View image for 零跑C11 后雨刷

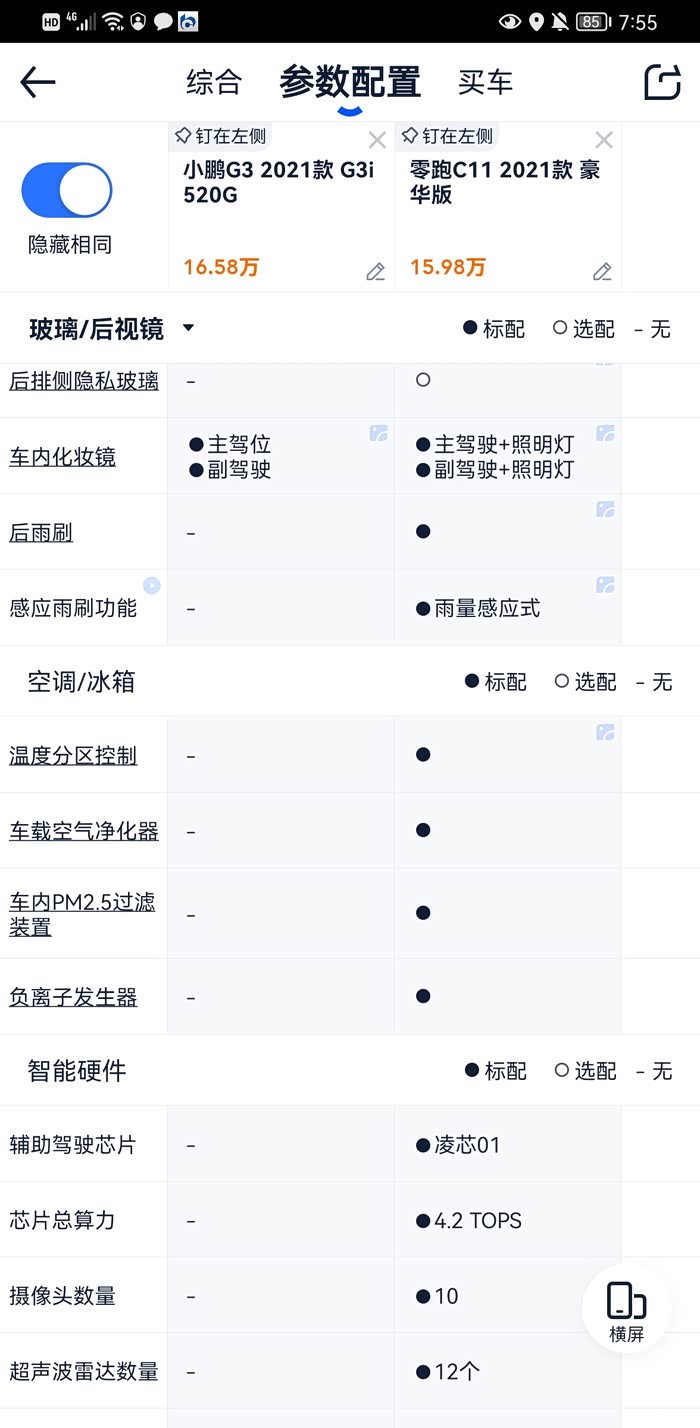(x=605, y=509)
